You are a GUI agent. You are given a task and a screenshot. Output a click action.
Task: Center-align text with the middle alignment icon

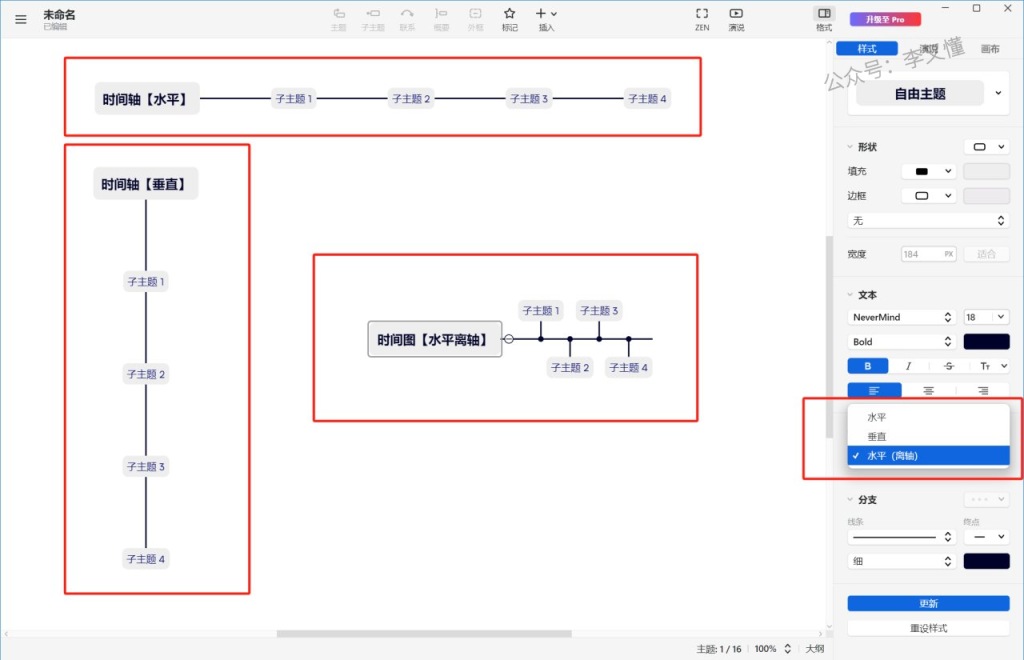[928, 391]
